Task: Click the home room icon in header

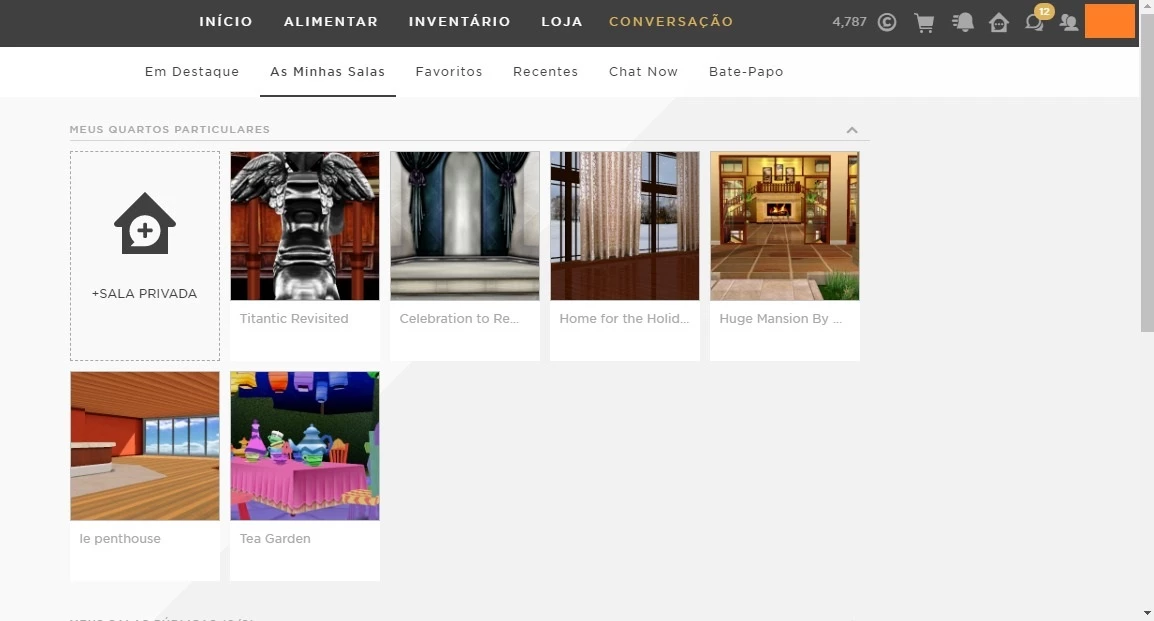Action: point(999,23)
